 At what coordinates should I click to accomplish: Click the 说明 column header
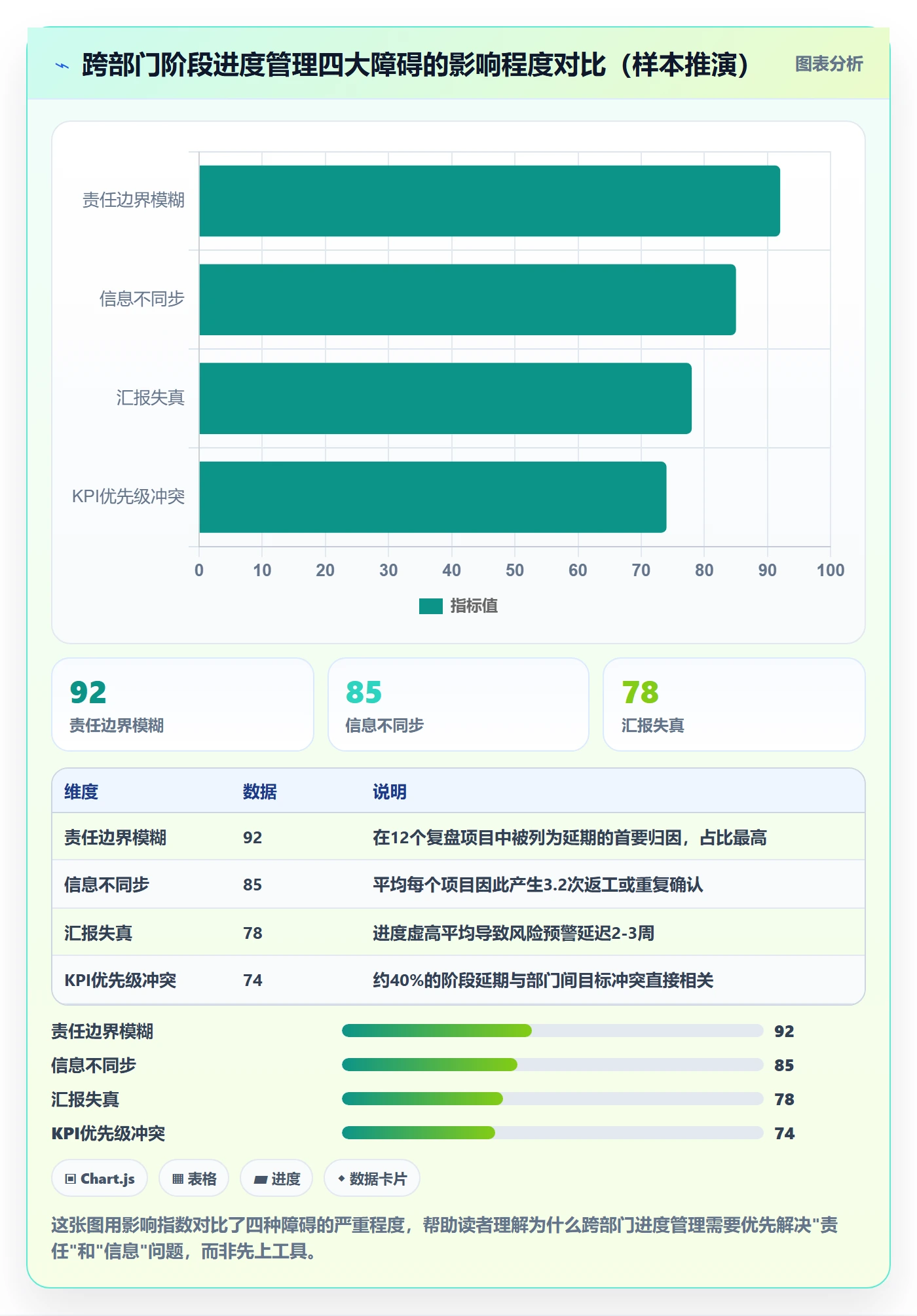pyautogui.click(x=390, y=792)
